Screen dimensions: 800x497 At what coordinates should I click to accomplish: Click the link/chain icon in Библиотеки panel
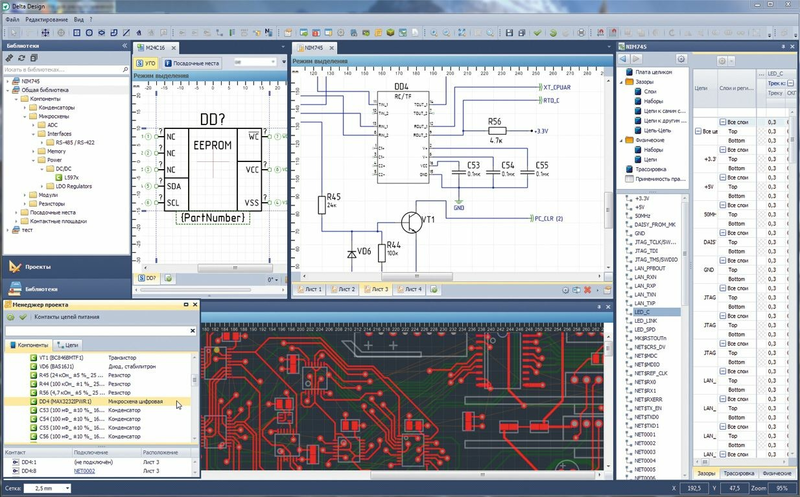point(10,58)
